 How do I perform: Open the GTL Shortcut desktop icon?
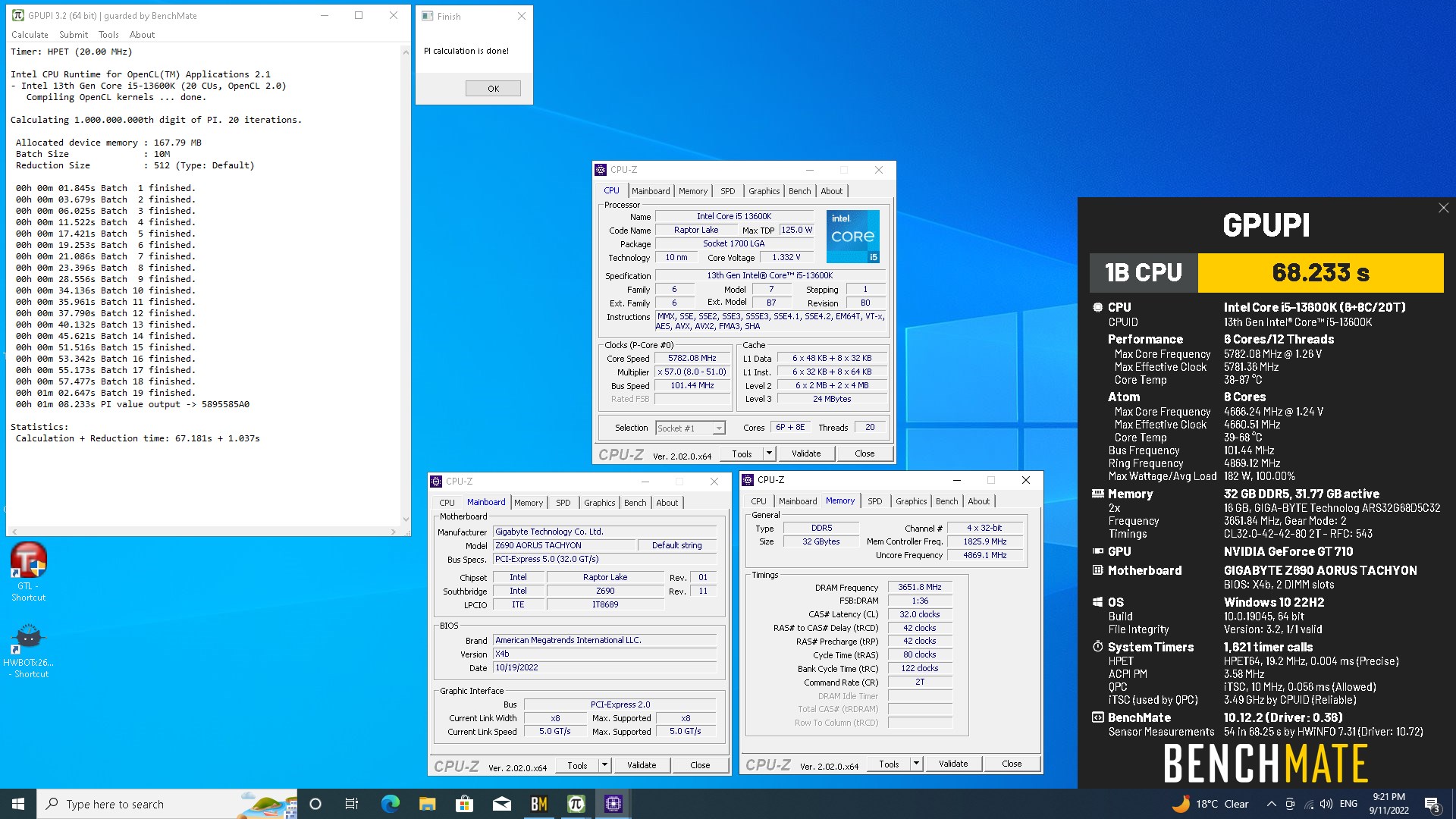[28, 572]
